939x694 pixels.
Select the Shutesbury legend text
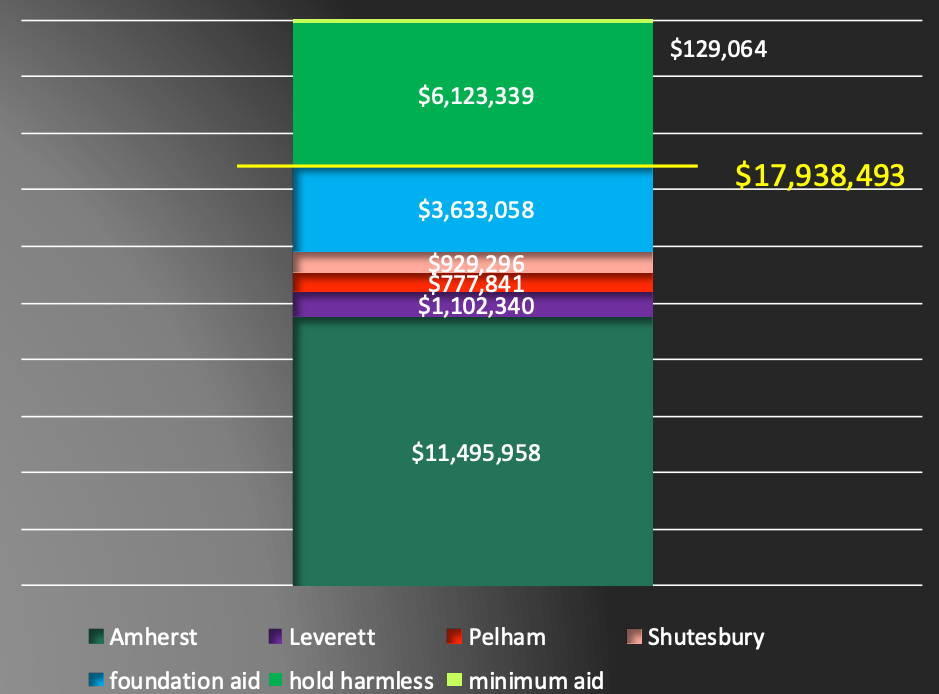706,637
